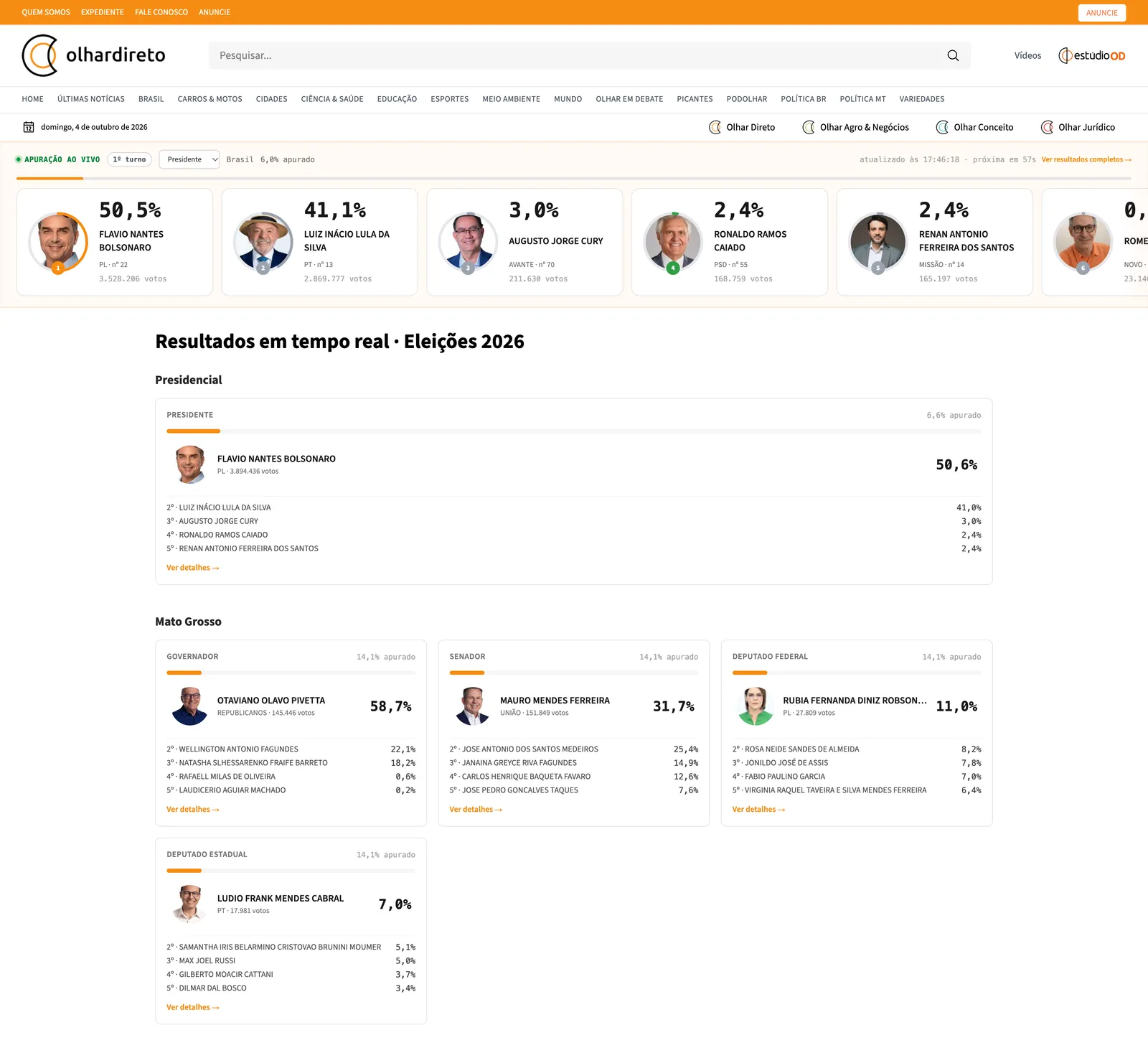Open the estúdioOD logo link
The image size is (1148, 1053).
[1092, 55]
